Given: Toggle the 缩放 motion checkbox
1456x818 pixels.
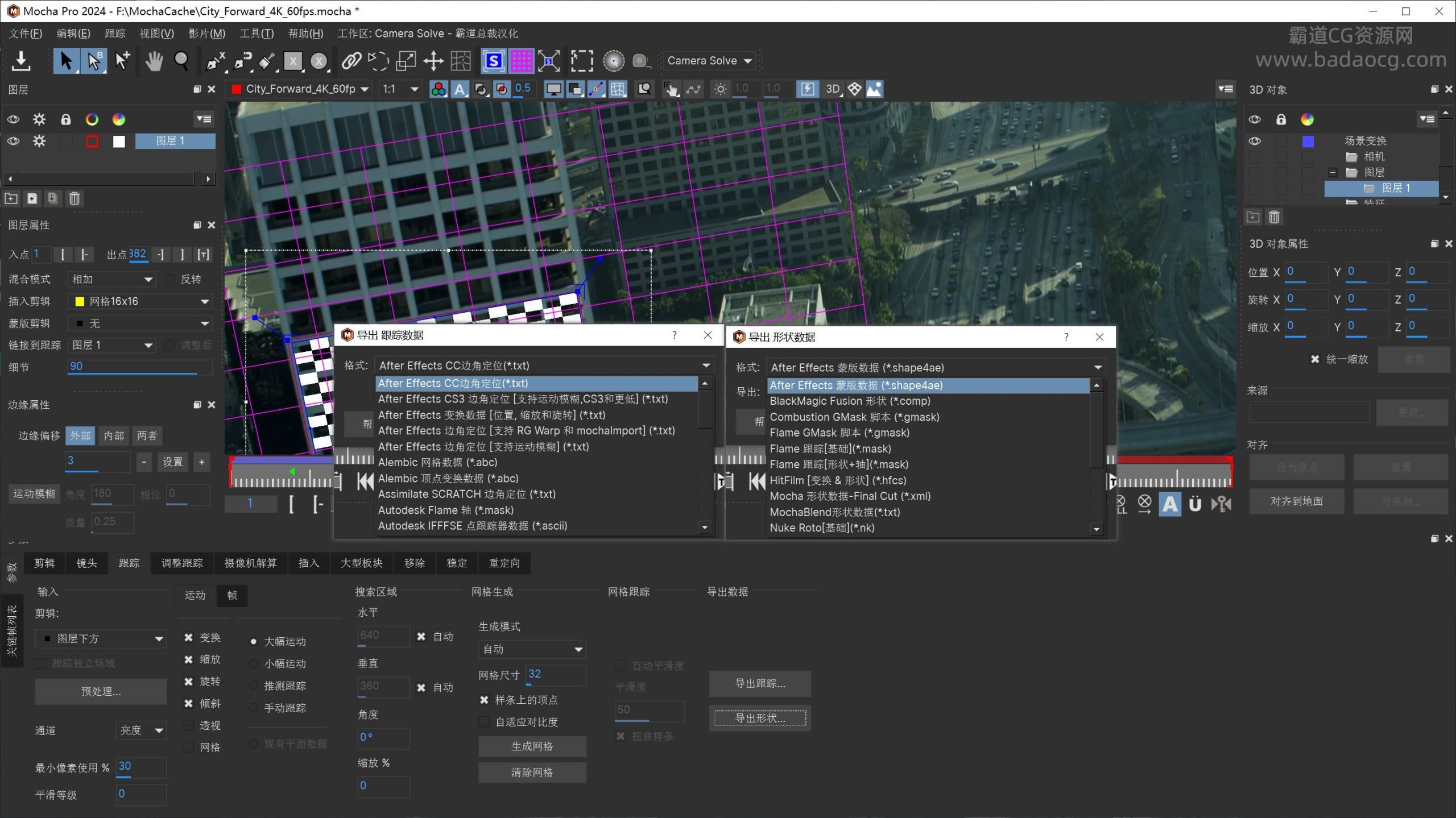Looking at the screenshot, I should pyautogui.click(x=188, y=659).
